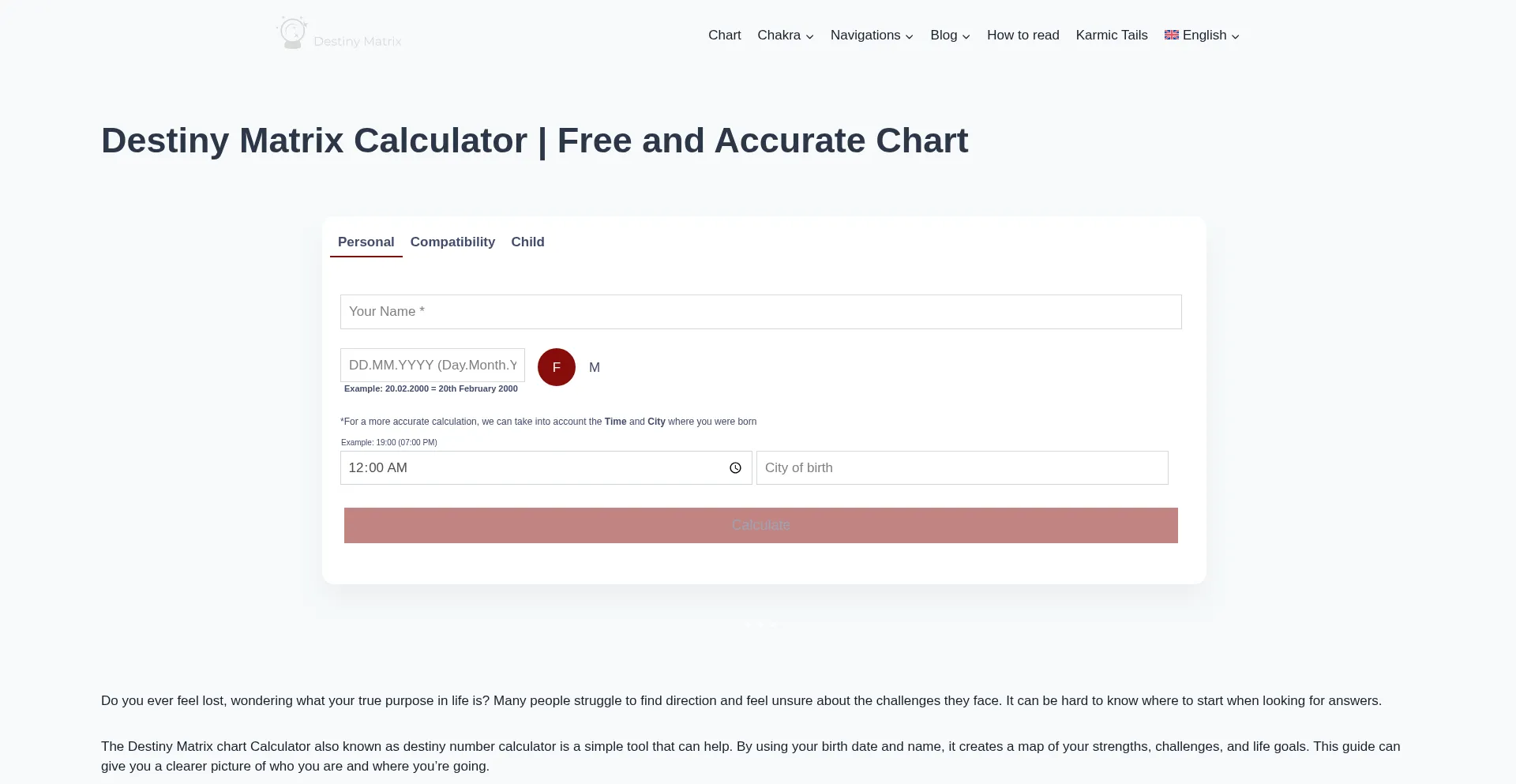Switch to the Child tab
This screenshot has height=784, width=1516.
527,242
